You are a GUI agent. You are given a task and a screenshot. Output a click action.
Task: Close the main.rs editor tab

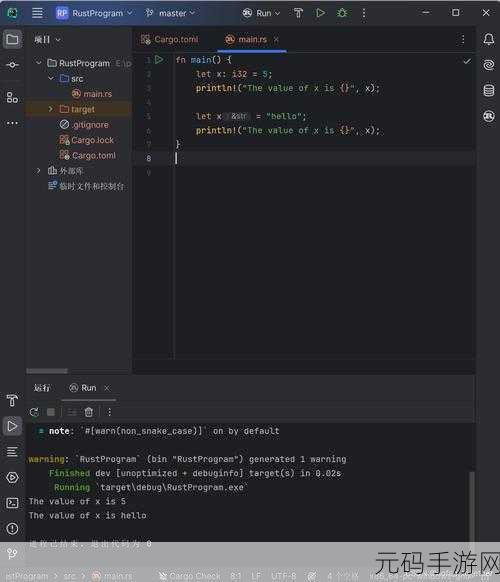pyautogui.click(x=276, y=39)
